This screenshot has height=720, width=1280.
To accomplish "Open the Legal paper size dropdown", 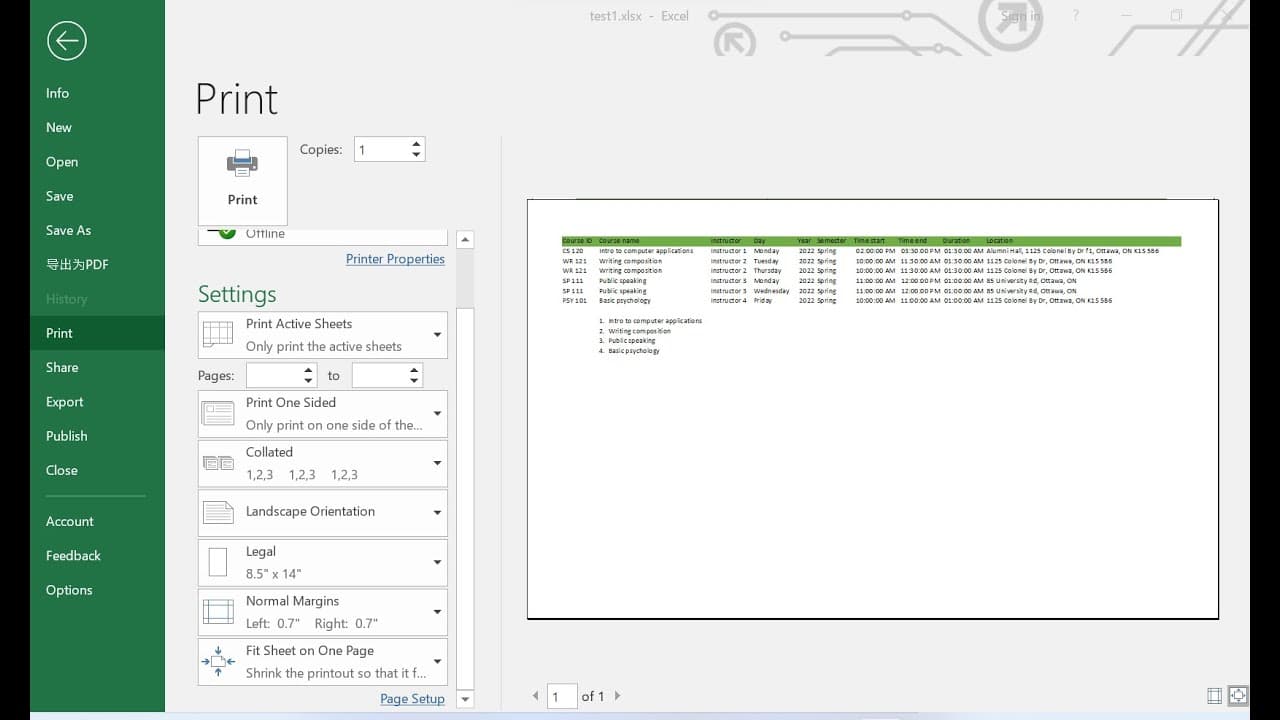I will click(x=323, y=562).
